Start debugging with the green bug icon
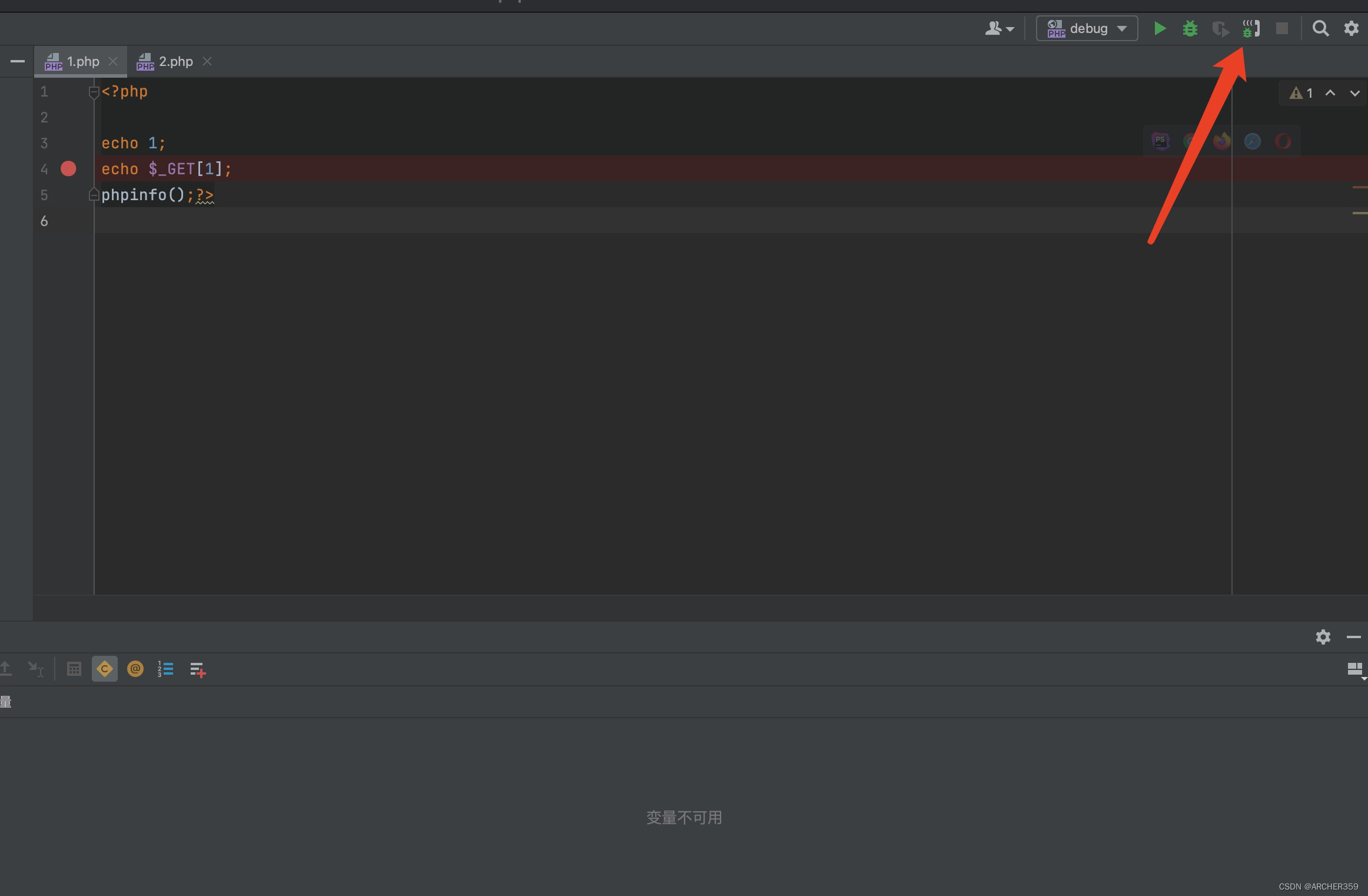This screenshot has width=1368, height=896. coord(1190,28)
